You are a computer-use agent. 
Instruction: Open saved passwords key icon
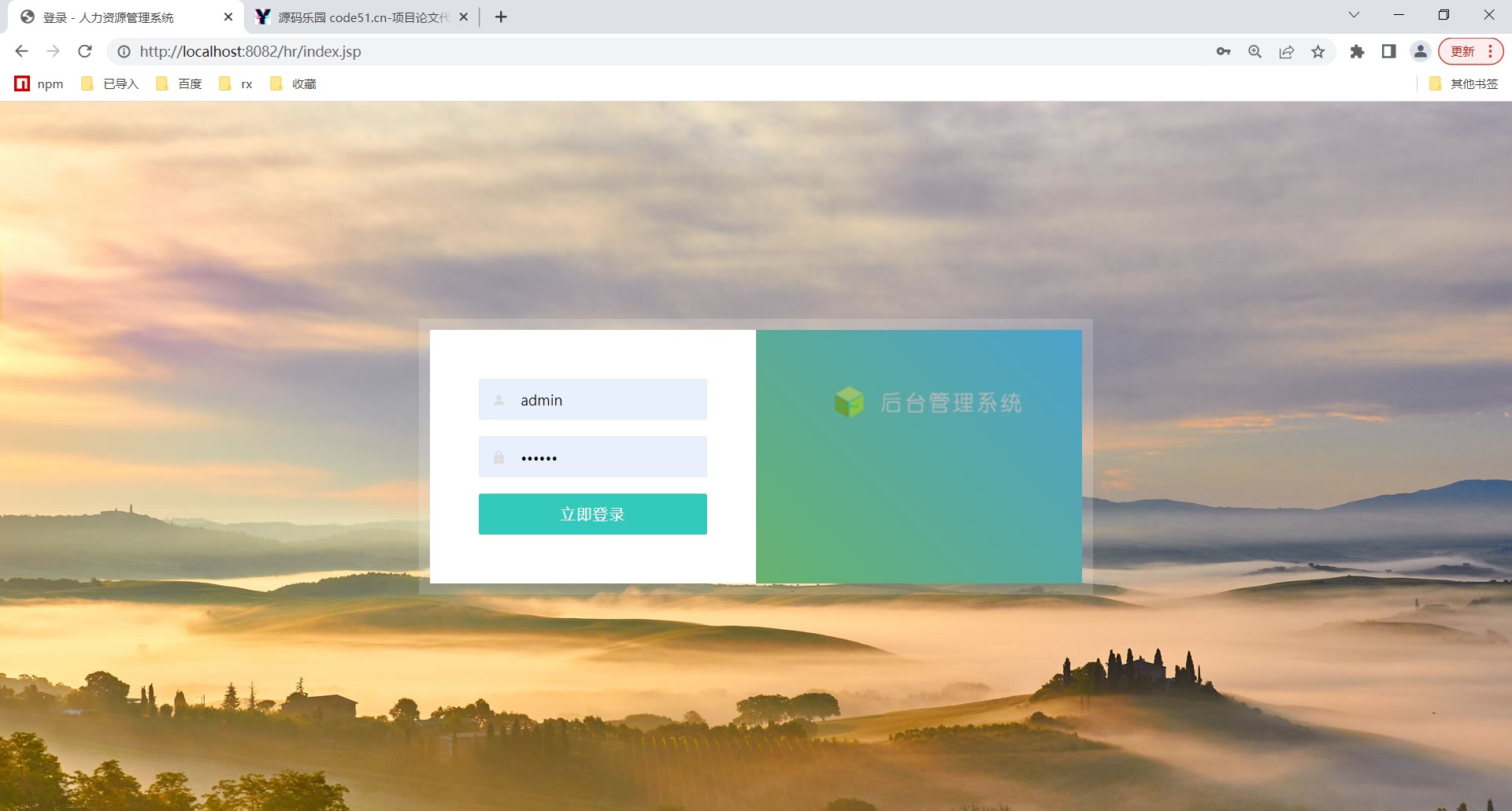(x=1223, y=51)
